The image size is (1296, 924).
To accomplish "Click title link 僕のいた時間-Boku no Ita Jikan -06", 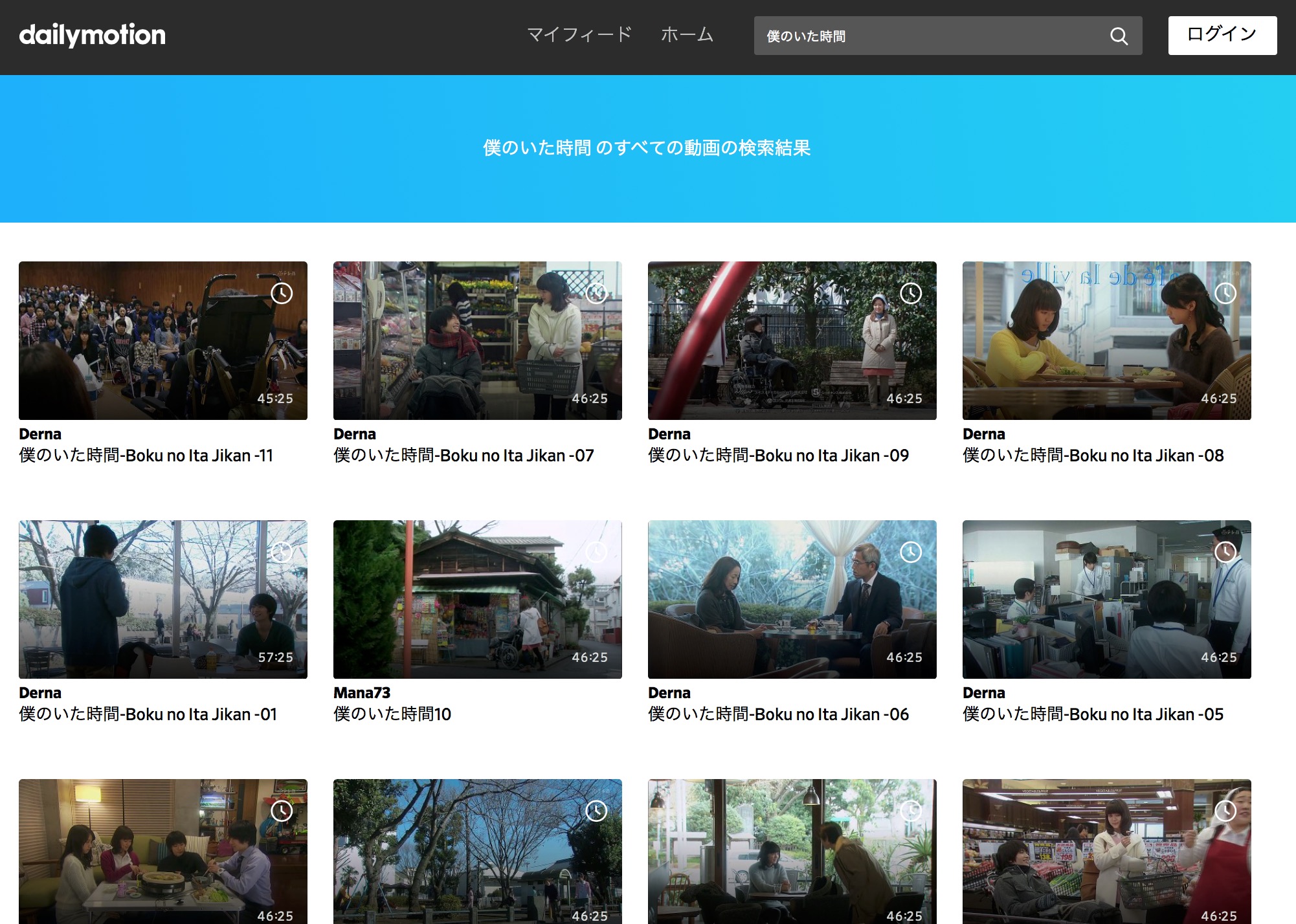I will pyautogui.click(x=779, y=714).
